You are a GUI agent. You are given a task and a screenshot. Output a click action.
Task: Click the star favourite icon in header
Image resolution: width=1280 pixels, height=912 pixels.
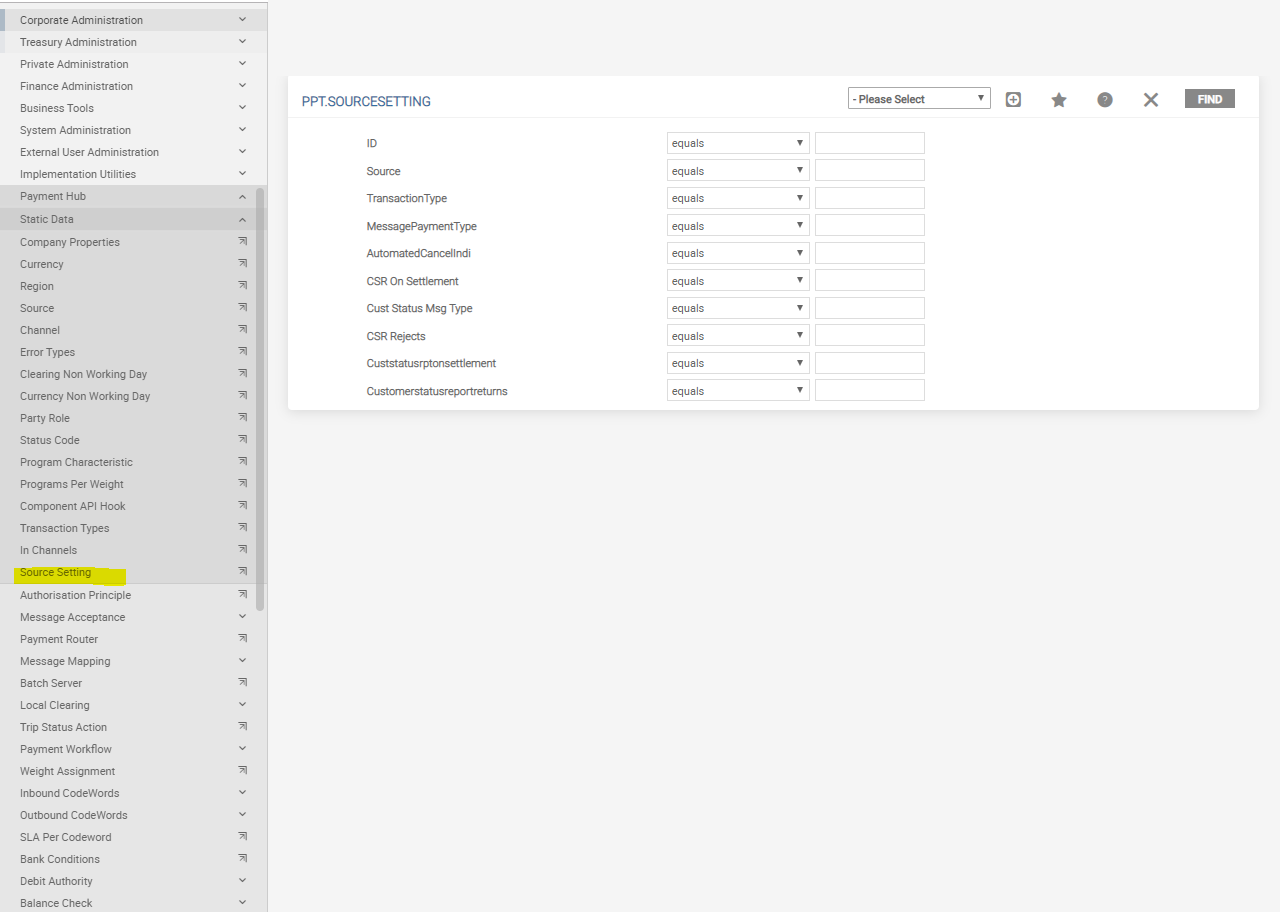pos(1059,100)
